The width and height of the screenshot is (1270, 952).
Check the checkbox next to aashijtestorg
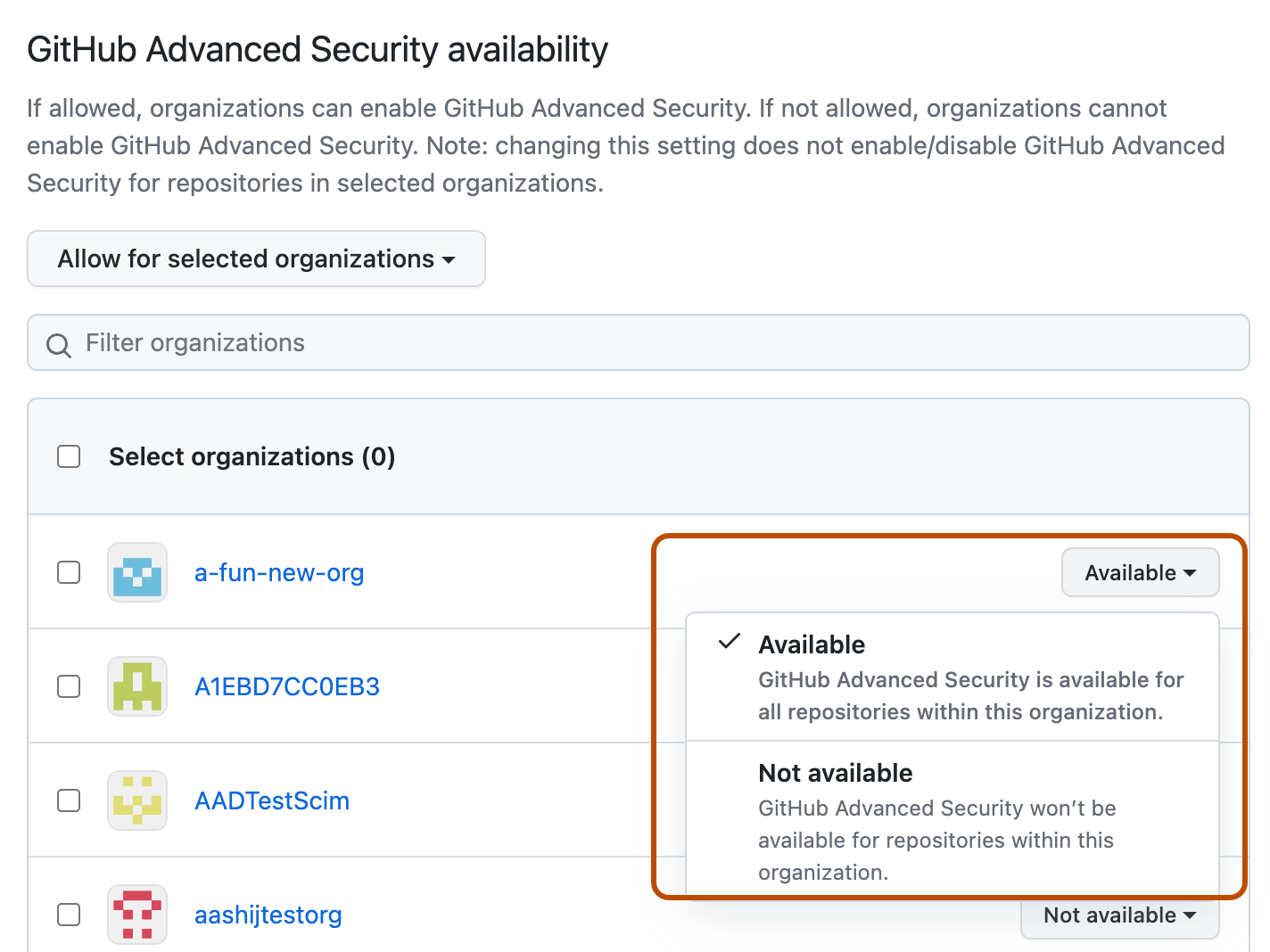point(69,915)
